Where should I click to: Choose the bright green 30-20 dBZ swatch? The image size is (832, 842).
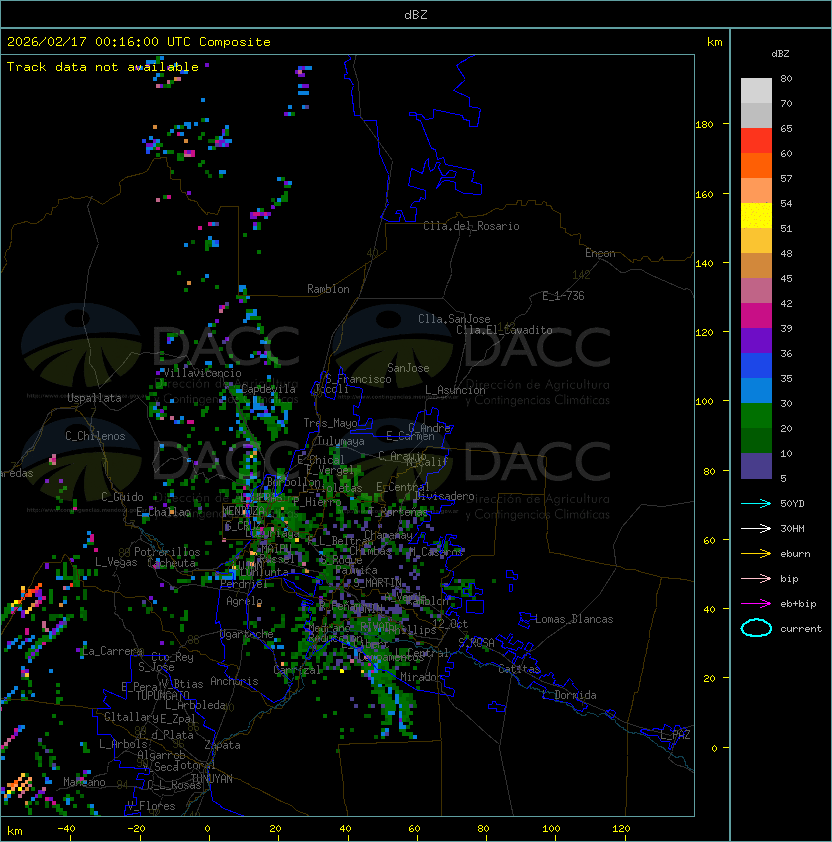tap(756, 416)
